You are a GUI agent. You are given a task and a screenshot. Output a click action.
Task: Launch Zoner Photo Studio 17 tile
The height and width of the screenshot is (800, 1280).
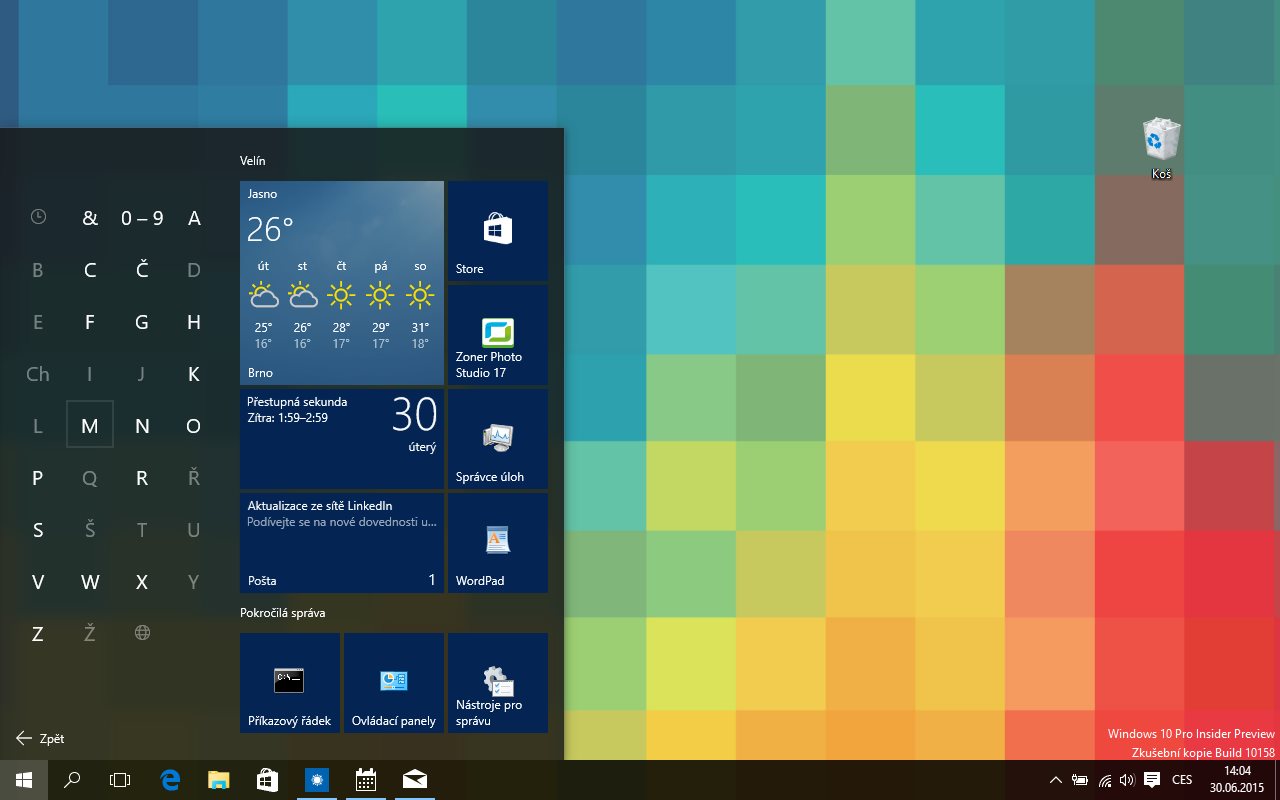coord(498,335)
